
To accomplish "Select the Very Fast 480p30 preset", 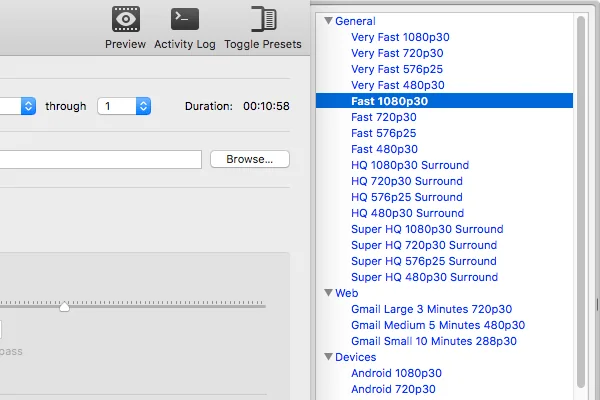I will point(398,85).
